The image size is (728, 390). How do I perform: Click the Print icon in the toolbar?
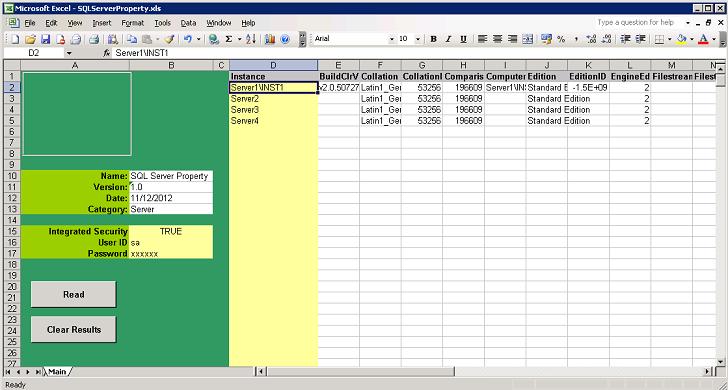coord(94,39)
